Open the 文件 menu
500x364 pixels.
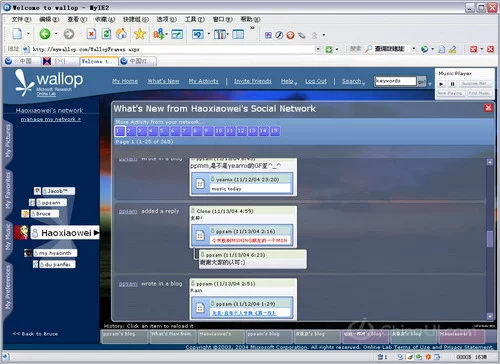21,19
